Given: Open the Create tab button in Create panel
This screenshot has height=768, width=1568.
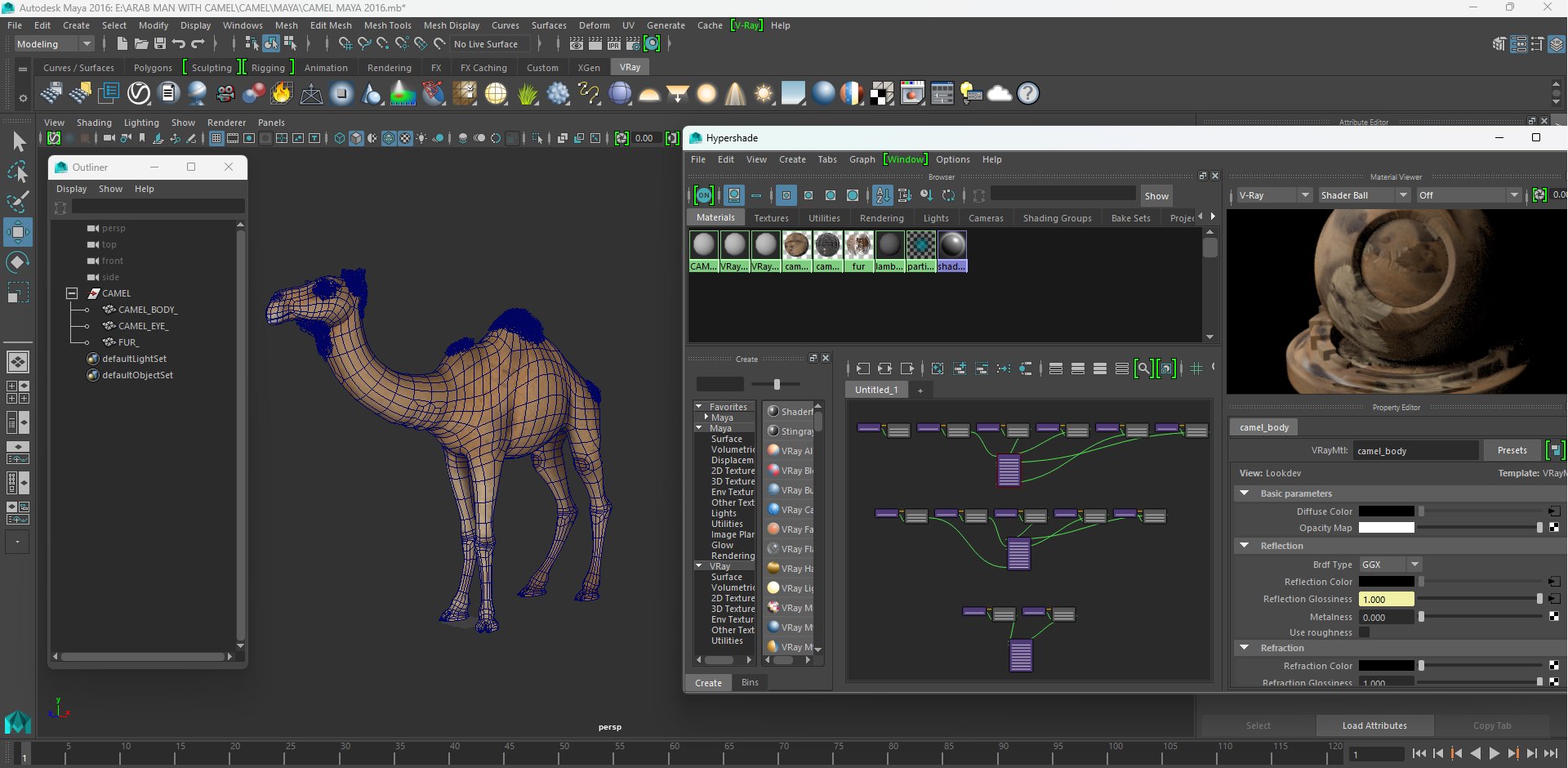Looking at the screenshot, I should pyautogui.click(x=708, y=682).
